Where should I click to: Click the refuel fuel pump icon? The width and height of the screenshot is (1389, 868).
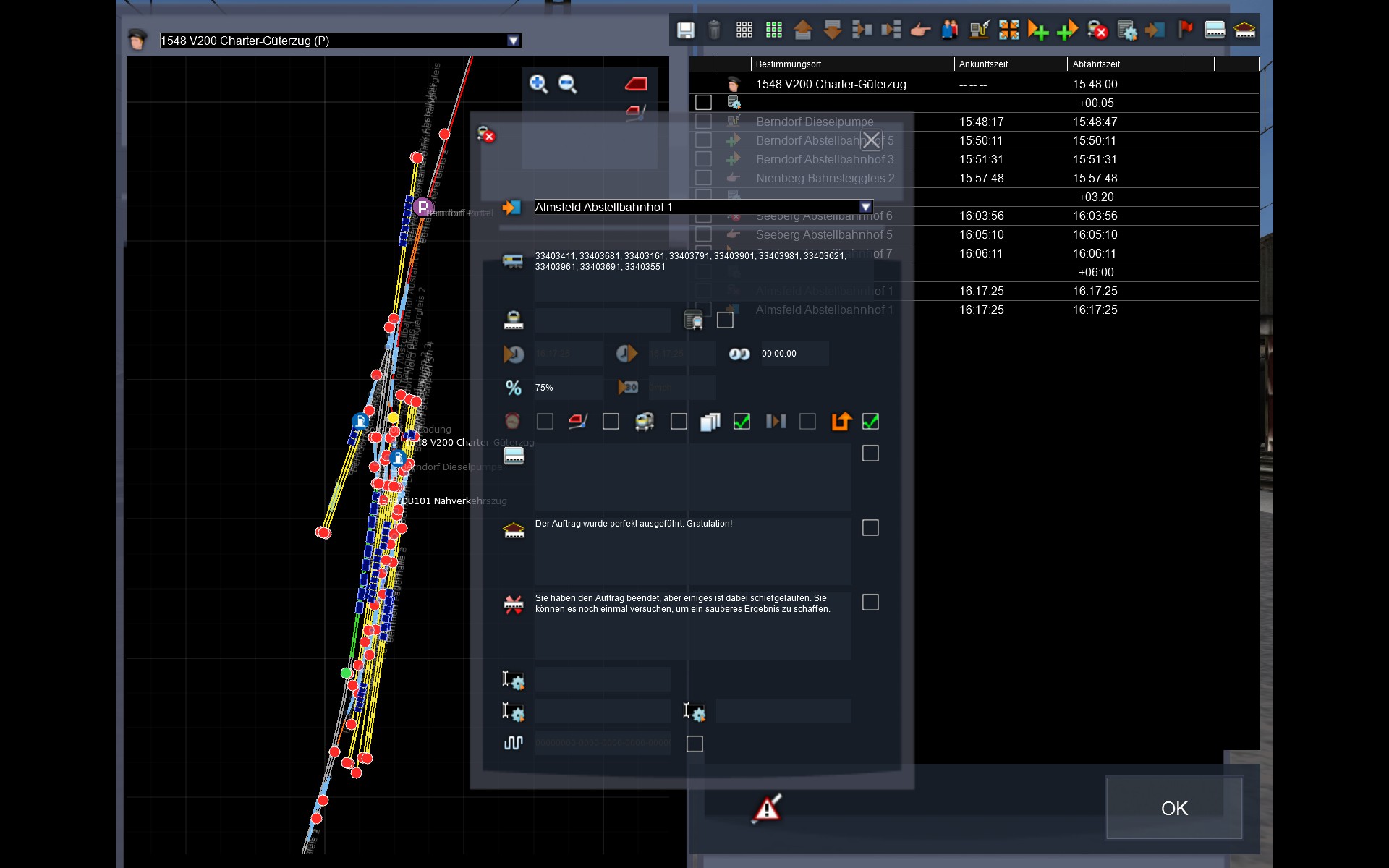(979, 30)
